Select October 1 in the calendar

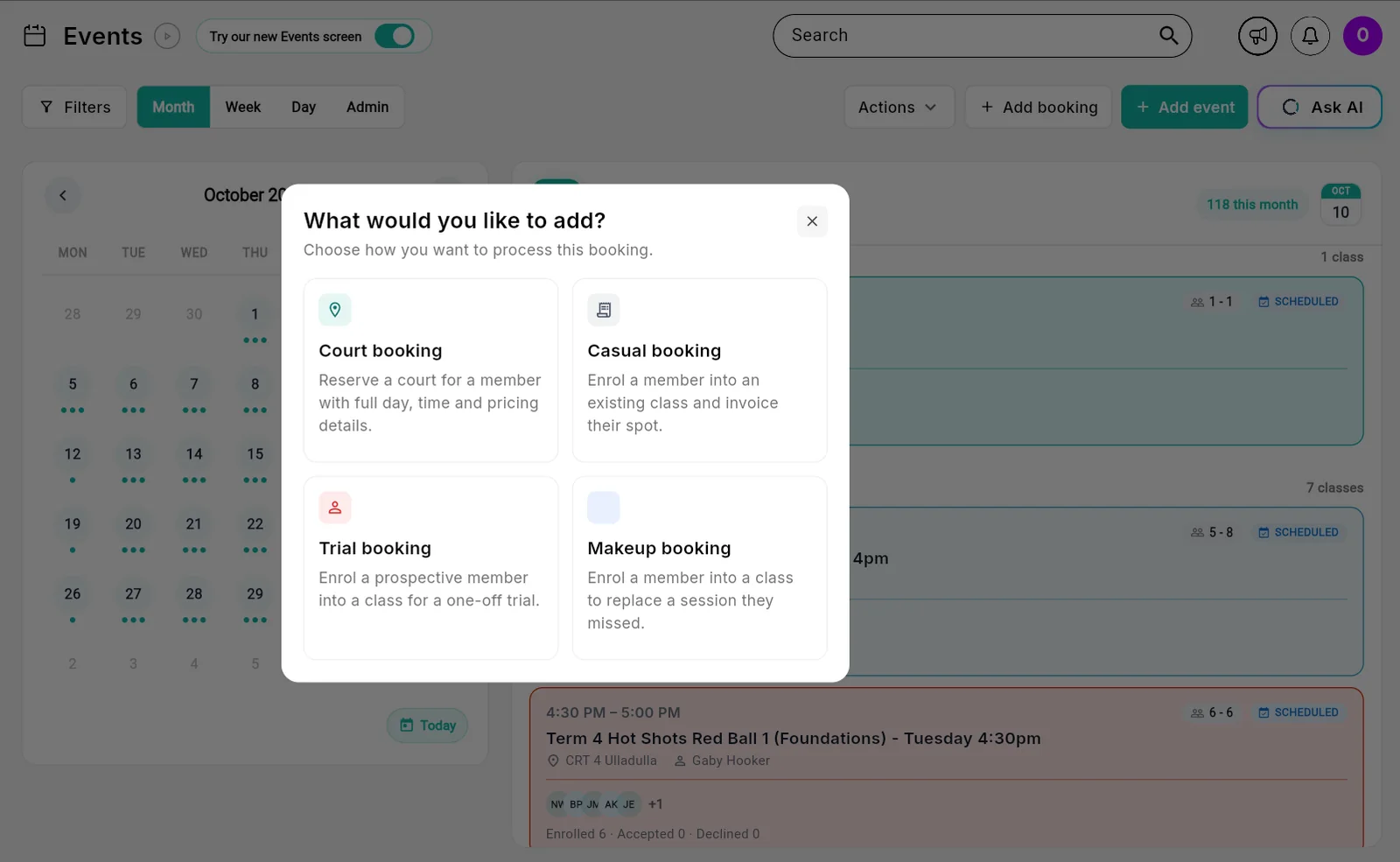point(255,314)
